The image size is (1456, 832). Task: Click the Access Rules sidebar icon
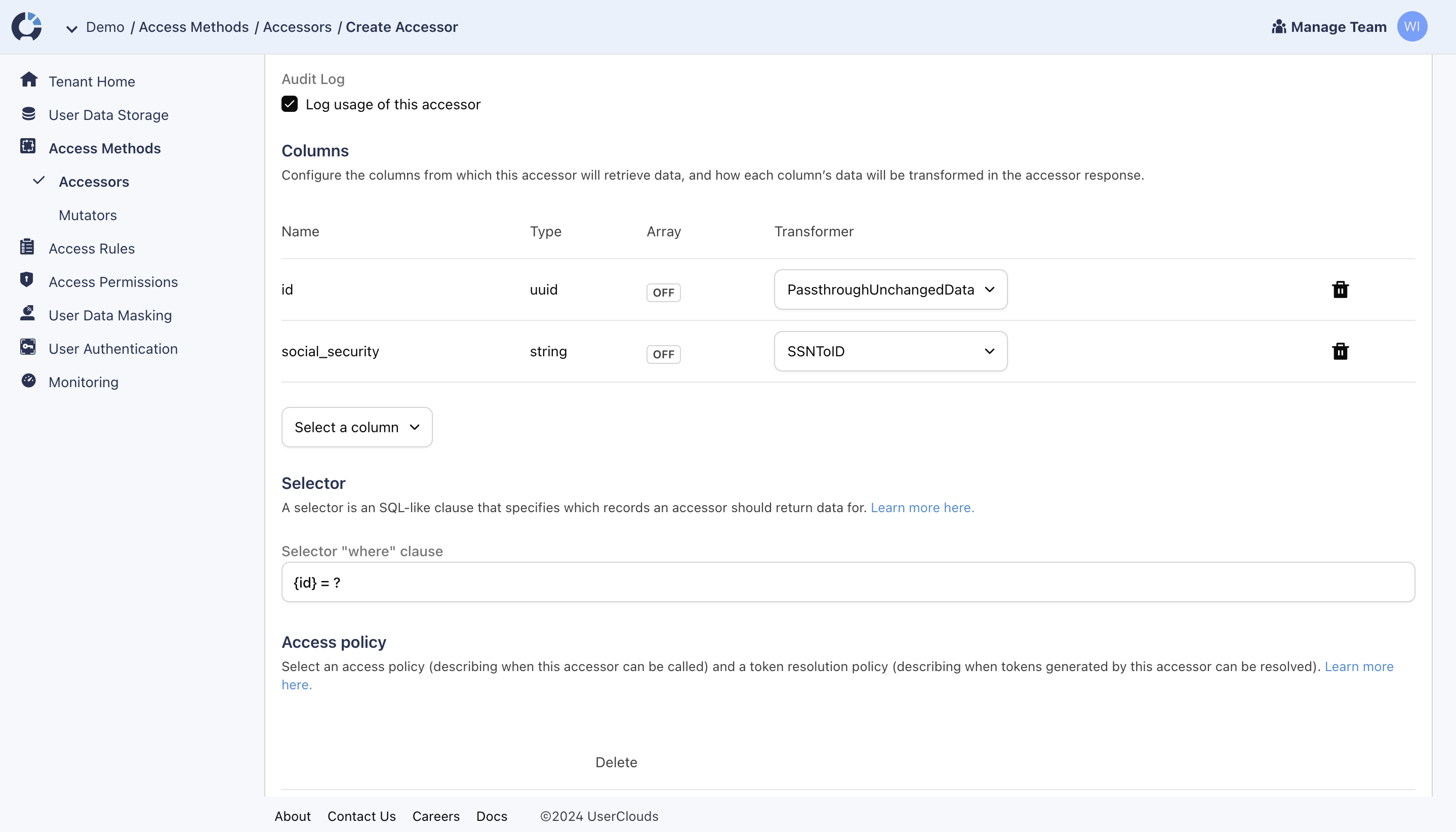28,248
